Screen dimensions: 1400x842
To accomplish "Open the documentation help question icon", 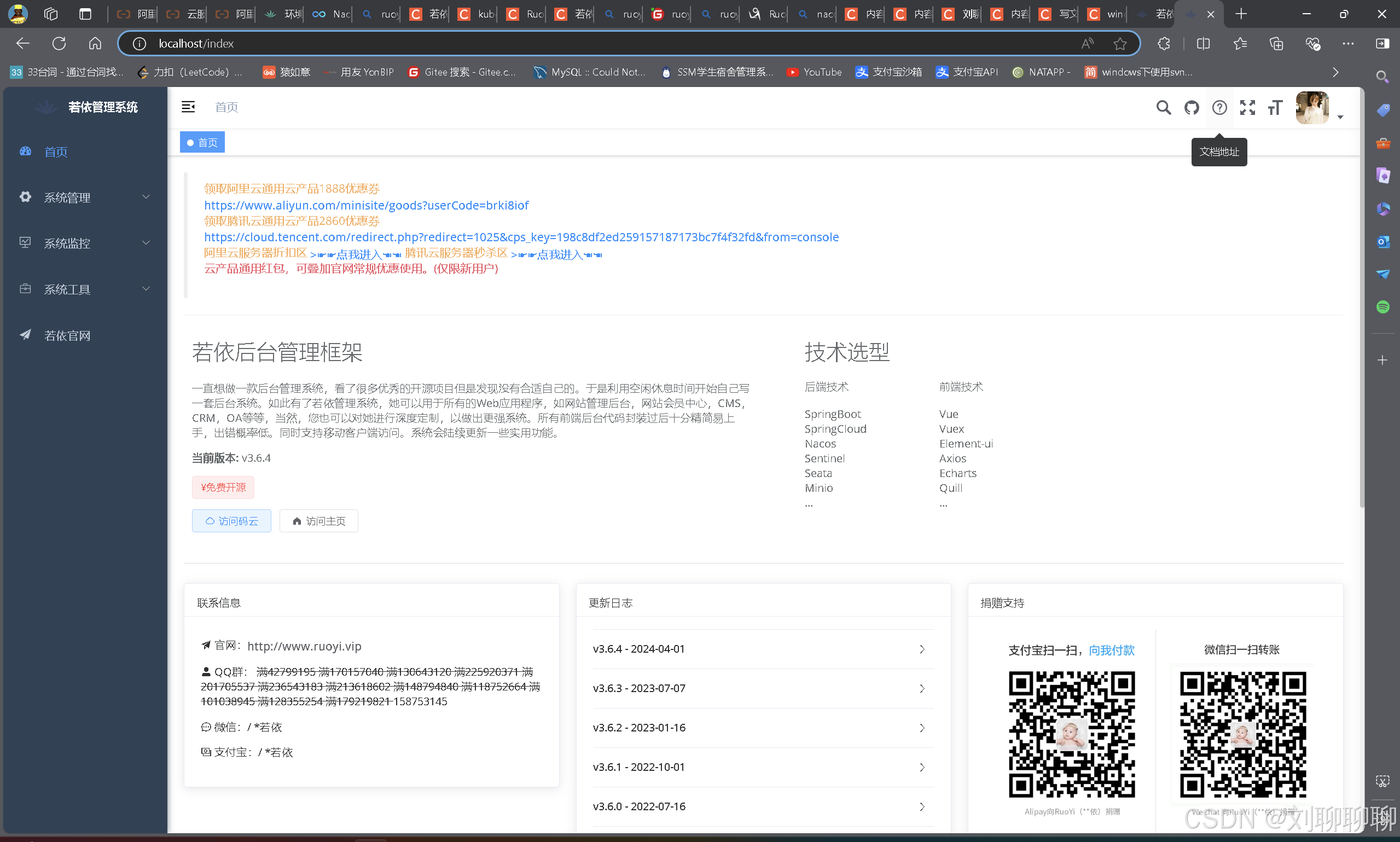I will click(x=1219, y=107).
